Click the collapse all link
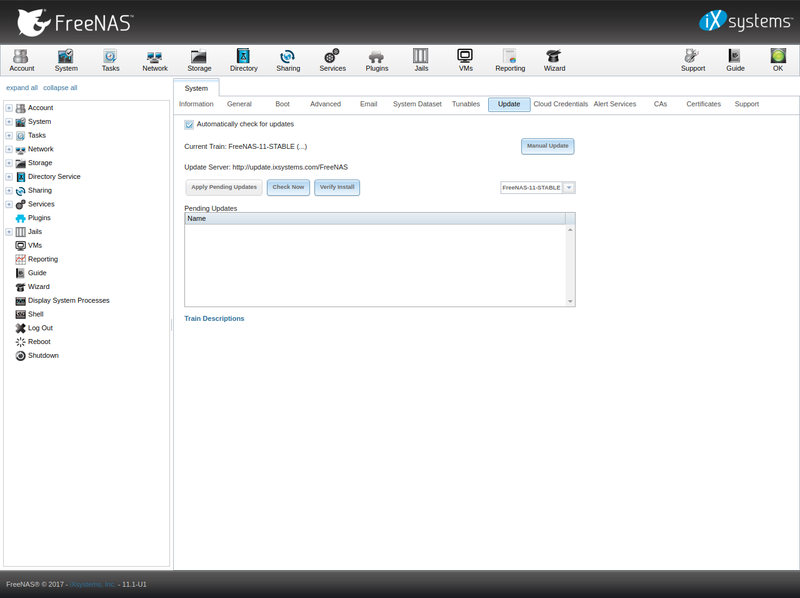Viewport: 800px width, 598px height. [x=60, y=88]
